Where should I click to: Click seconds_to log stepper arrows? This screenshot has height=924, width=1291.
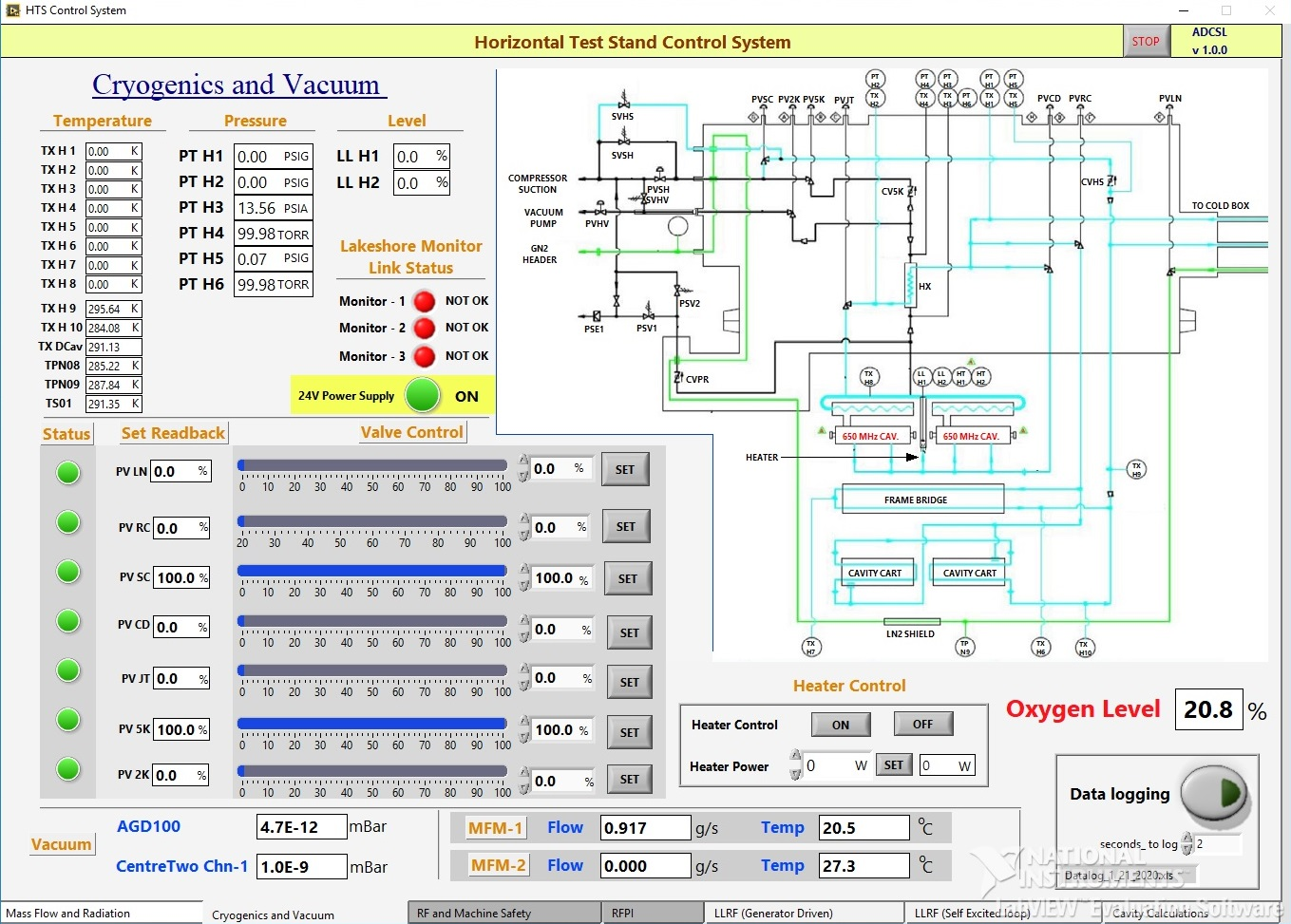point(1187,843)
